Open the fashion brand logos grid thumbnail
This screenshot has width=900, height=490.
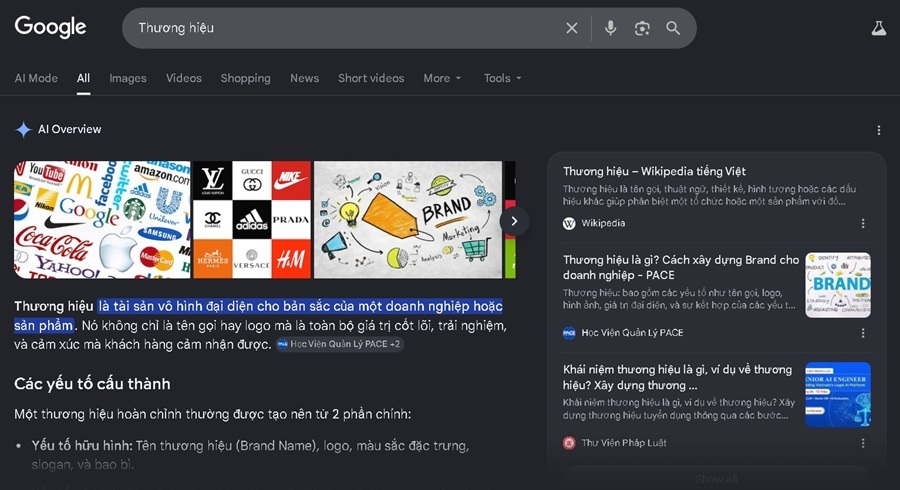tap(252, 220)
